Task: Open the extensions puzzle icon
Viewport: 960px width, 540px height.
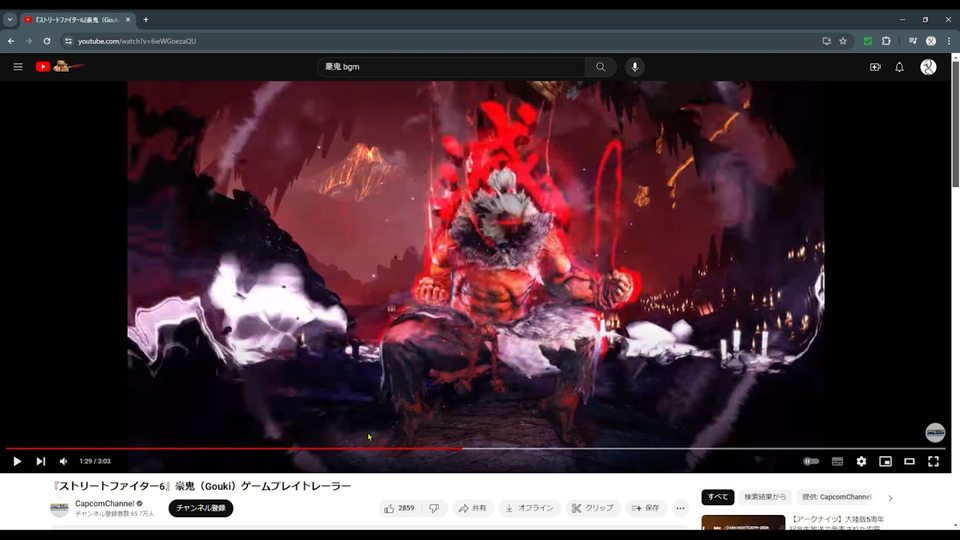Action: point(886,41)
